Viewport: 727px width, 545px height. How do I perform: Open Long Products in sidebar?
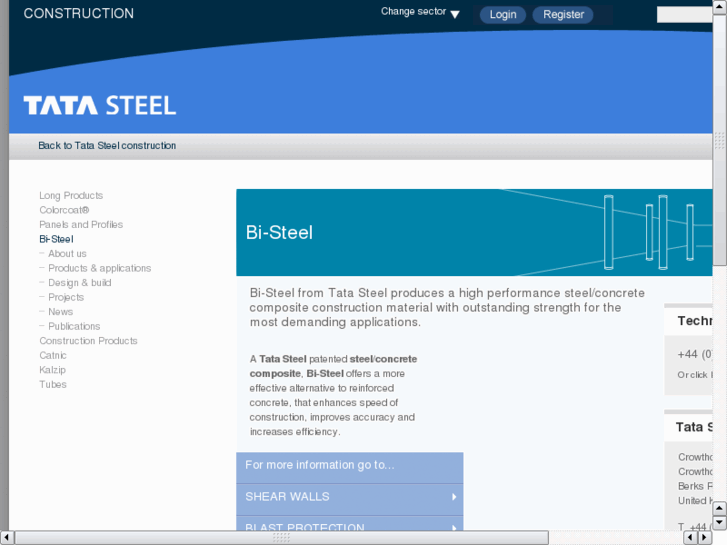tap(71, 195)
